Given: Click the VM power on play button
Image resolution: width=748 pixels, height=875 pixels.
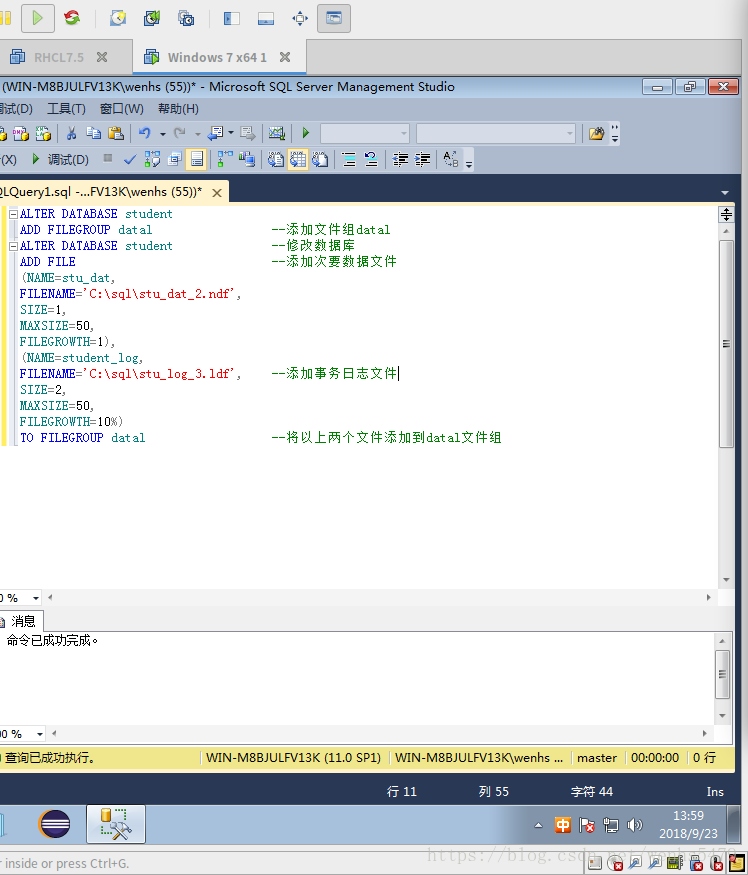Looking at the screenshot, I should pos(37,18).
